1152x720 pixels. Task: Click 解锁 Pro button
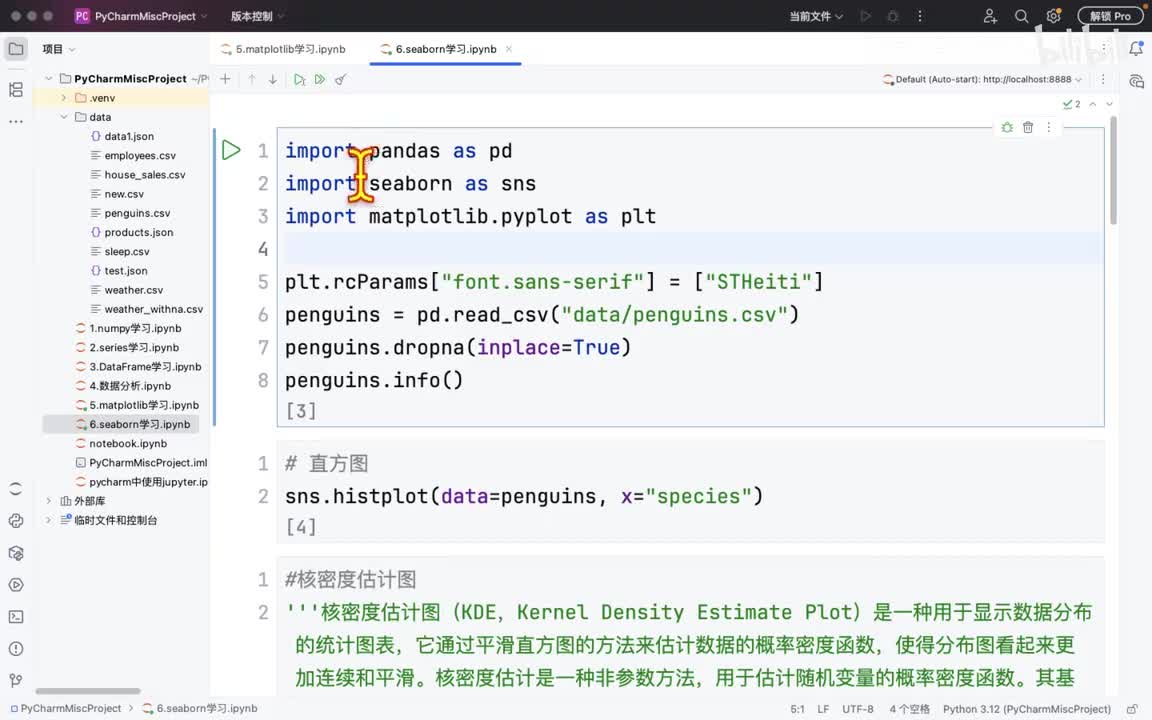[1110, 16]
